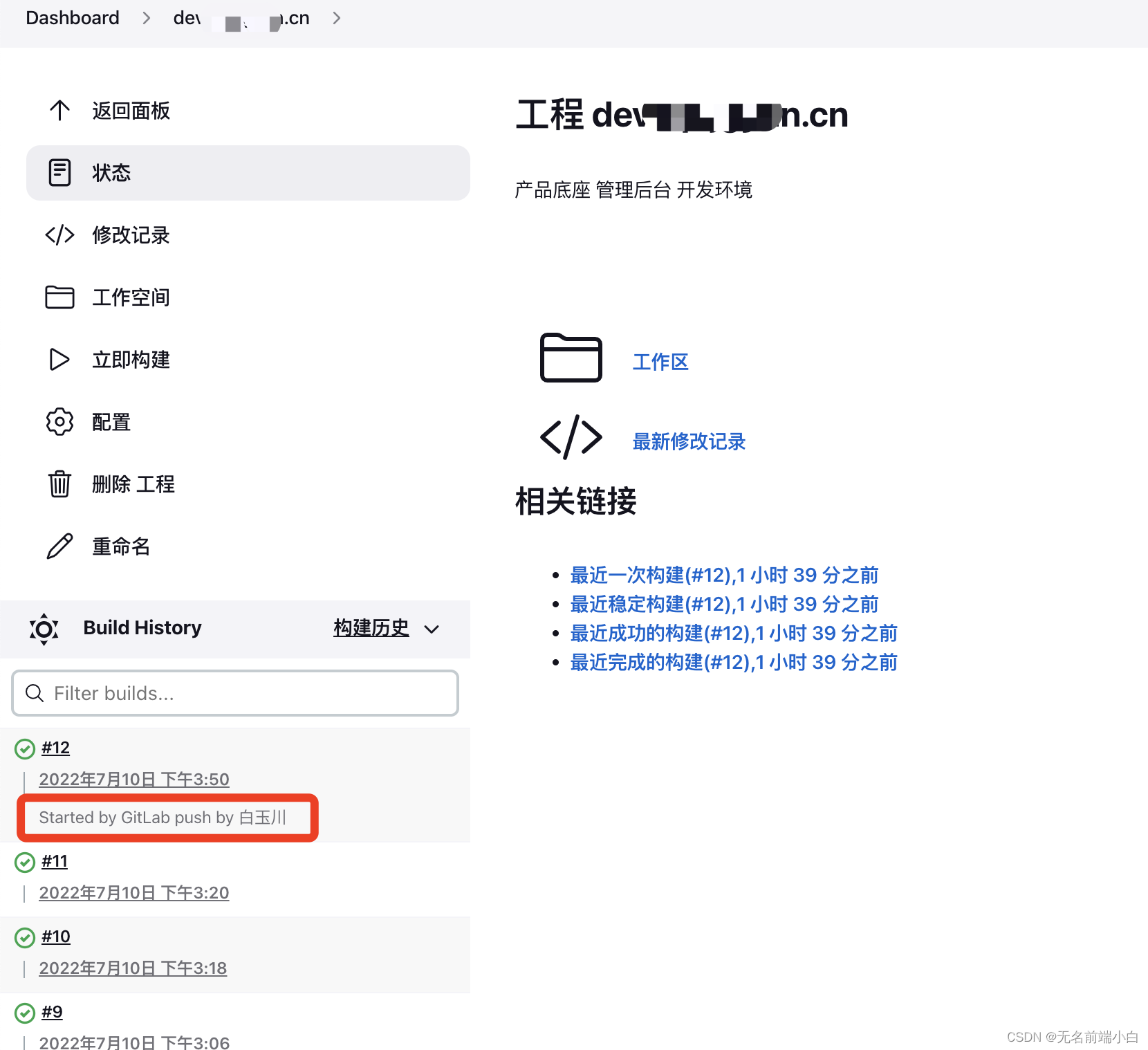
Task: Select the 修改记录 sidebar item
Action: 248,235
